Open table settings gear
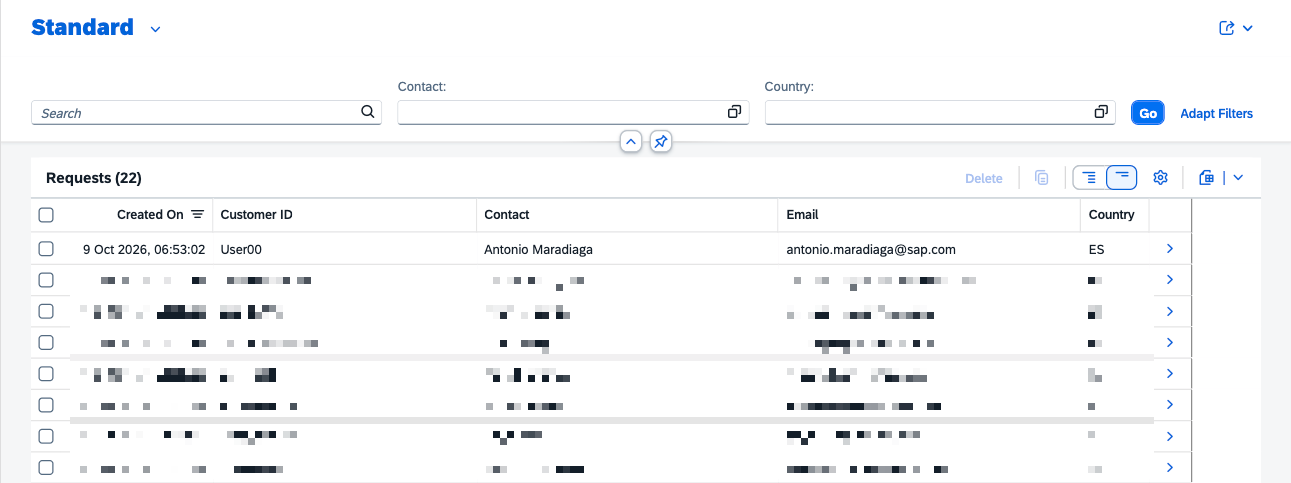1291x483 pixels. (1160, 177)
